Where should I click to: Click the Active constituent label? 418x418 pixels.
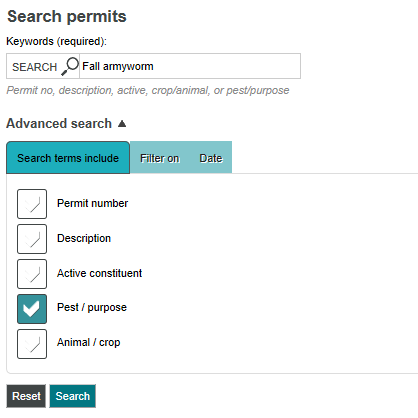coord(99,273)
